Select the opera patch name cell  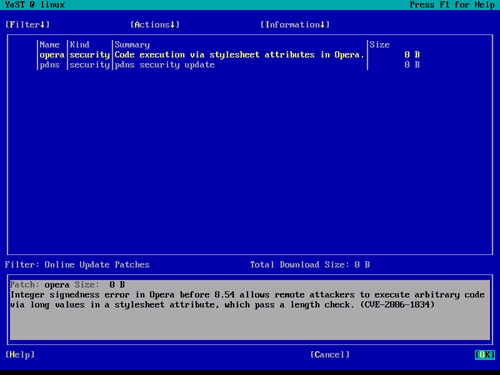pyautogui.click(x=52, y=55)
